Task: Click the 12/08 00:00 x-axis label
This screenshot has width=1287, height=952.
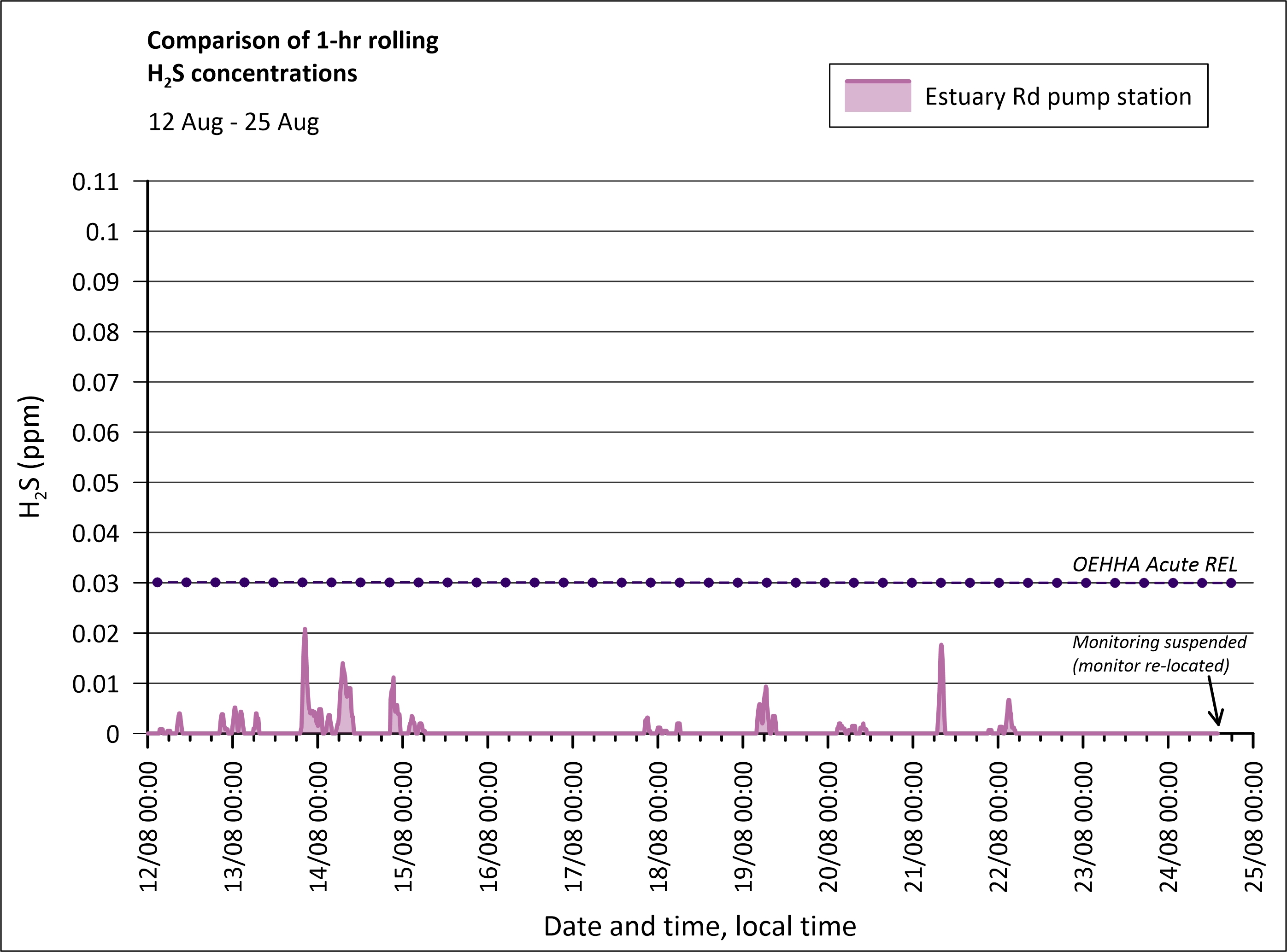Action: click(149, 826)
